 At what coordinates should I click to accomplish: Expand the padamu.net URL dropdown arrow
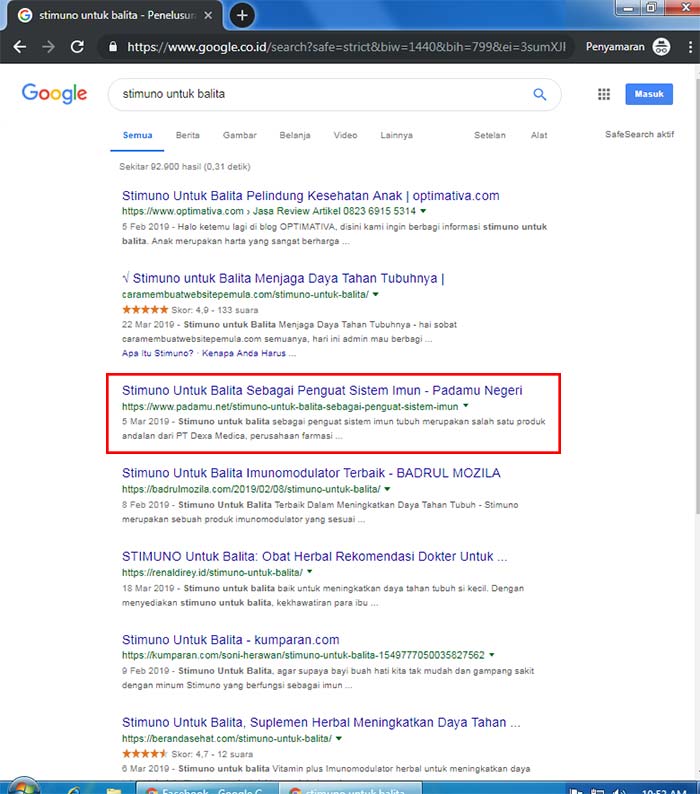click(465, 406)
